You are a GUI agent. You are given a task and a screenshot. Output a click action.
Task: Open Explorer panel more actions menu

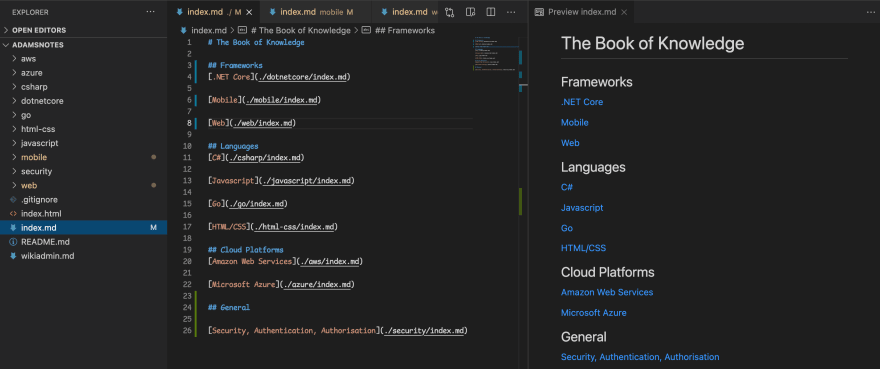point(150,12)
